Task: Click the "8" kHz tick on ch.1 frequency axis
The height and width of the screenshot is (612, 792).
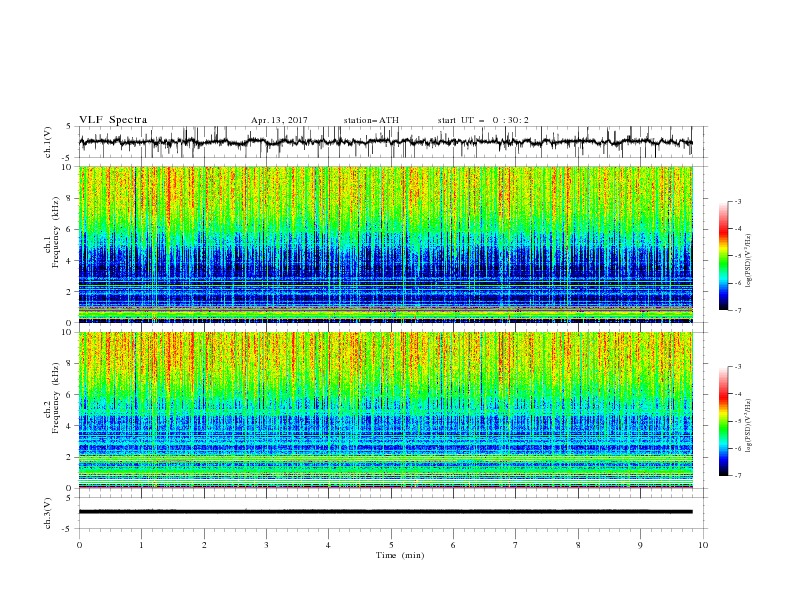Action: pos(70,198)
